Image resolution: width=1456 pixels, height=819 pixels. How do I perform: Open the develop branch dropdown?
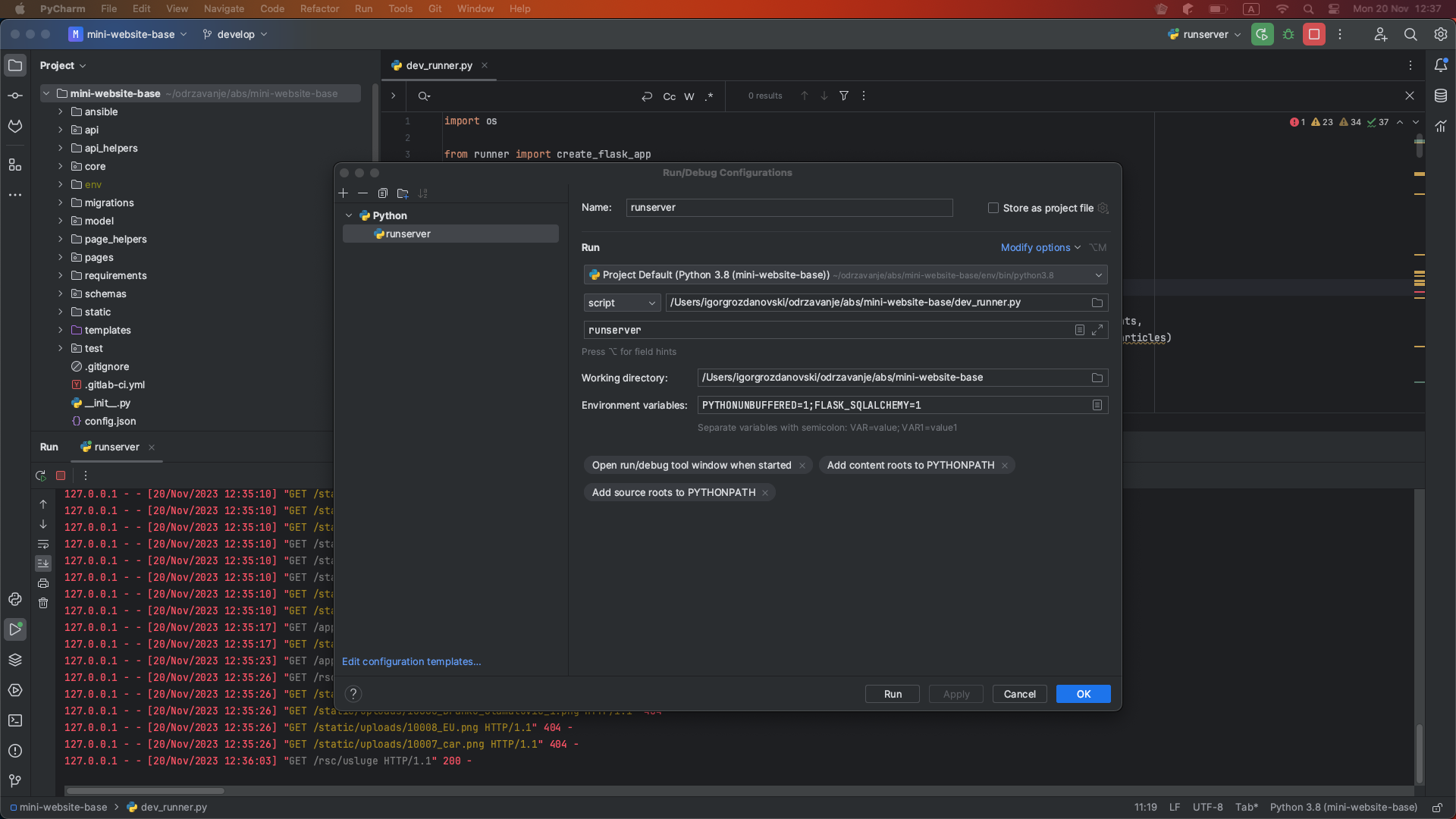[x=235, y=34]
